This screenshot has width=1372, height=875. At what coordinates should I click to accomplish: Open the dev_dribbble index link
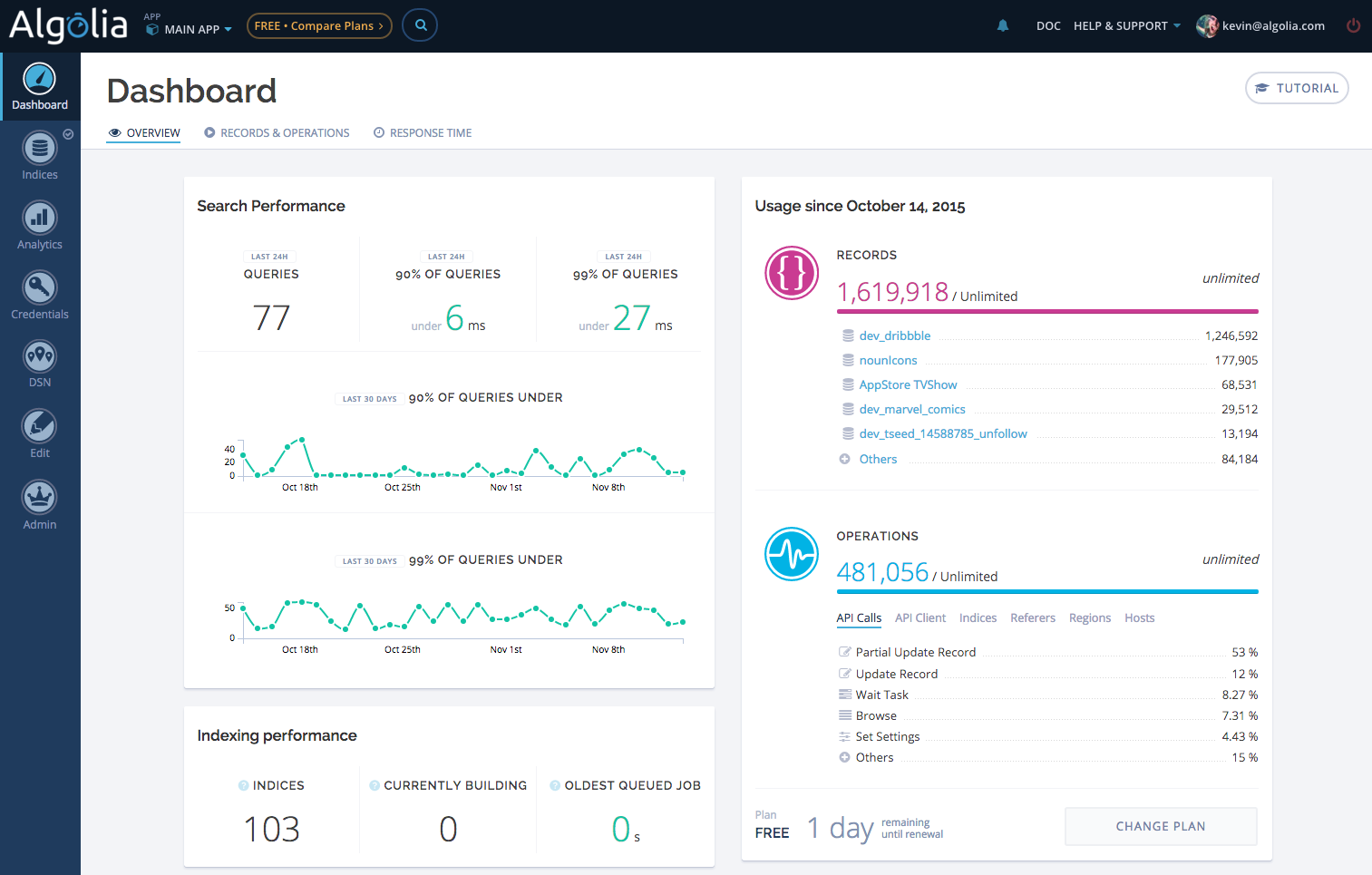pyautogui.click(x=895, y=335)
